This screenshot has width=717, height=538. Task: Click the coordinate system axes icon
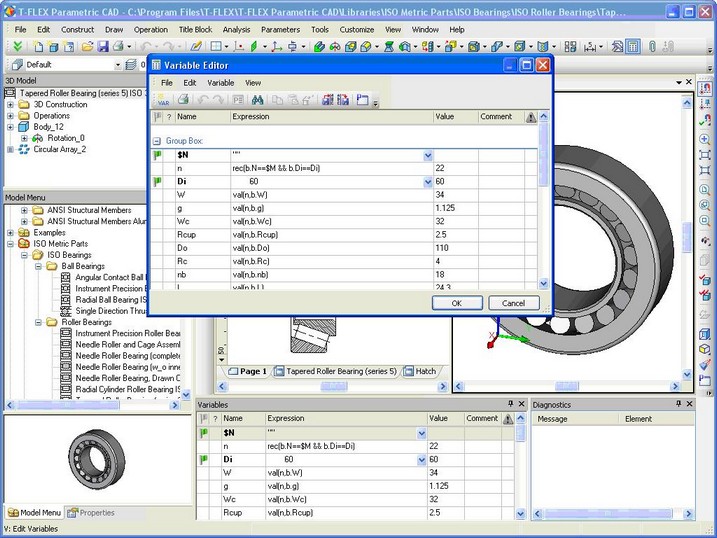click(x=276, y=46)
